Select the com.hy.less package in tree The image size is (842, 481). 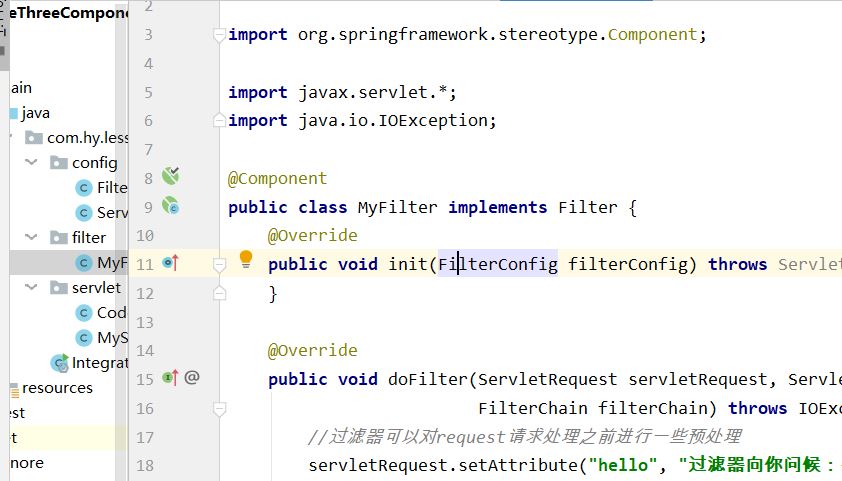pos(88,138)
